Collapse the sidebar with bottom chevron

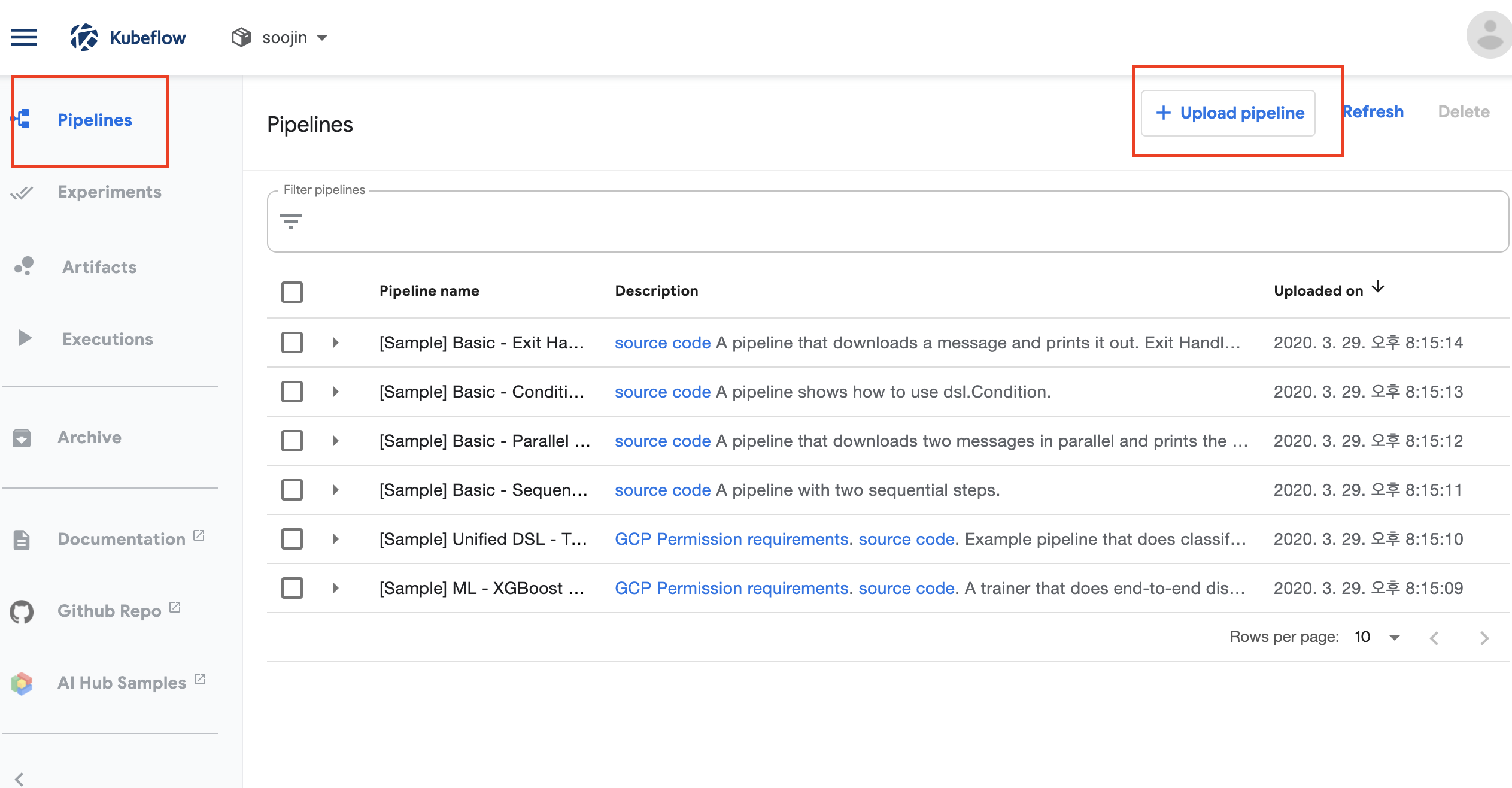[20, 778]
